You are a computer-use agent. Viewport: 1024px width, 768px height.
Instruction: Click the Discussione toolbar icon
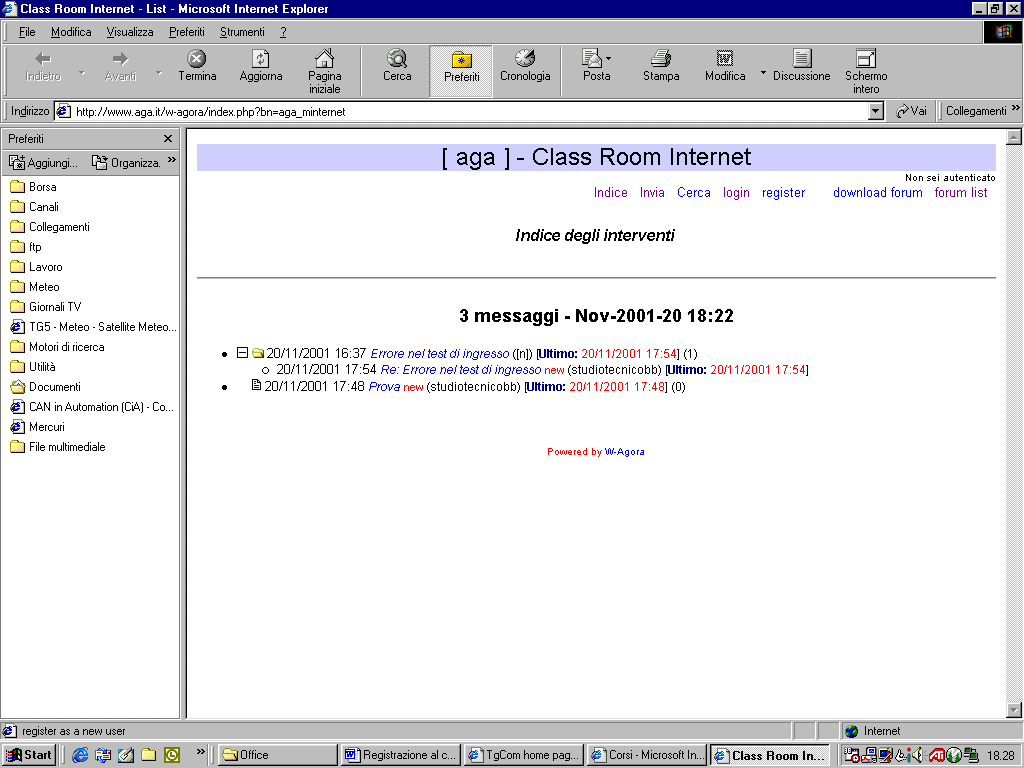801,60
